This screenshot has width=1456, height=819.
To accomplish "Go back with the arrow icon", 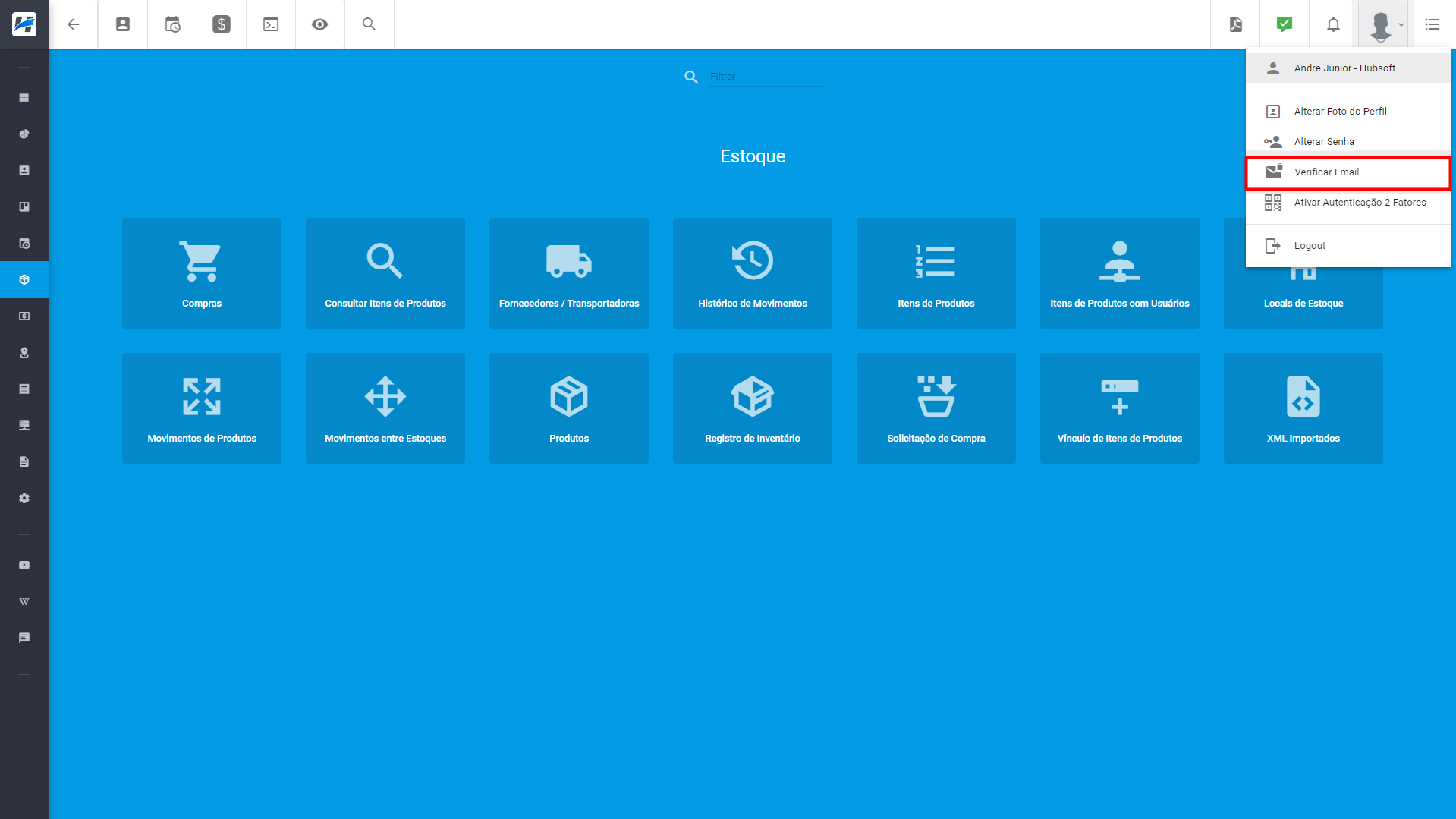I will (74, 24).
